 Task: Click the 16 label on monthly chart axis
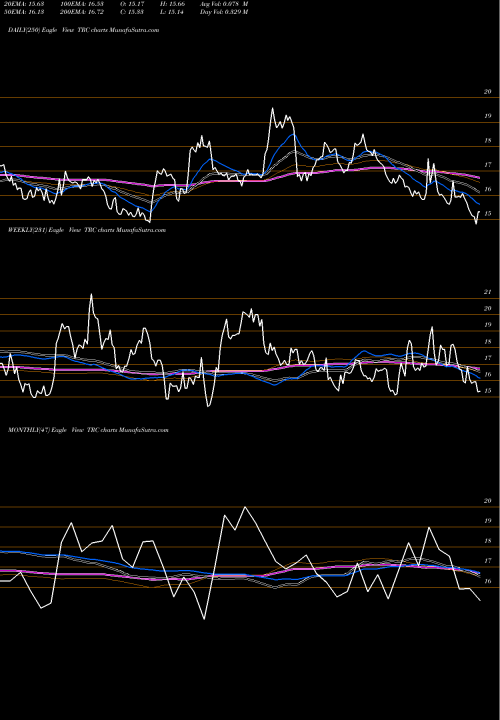coord(488,581)
